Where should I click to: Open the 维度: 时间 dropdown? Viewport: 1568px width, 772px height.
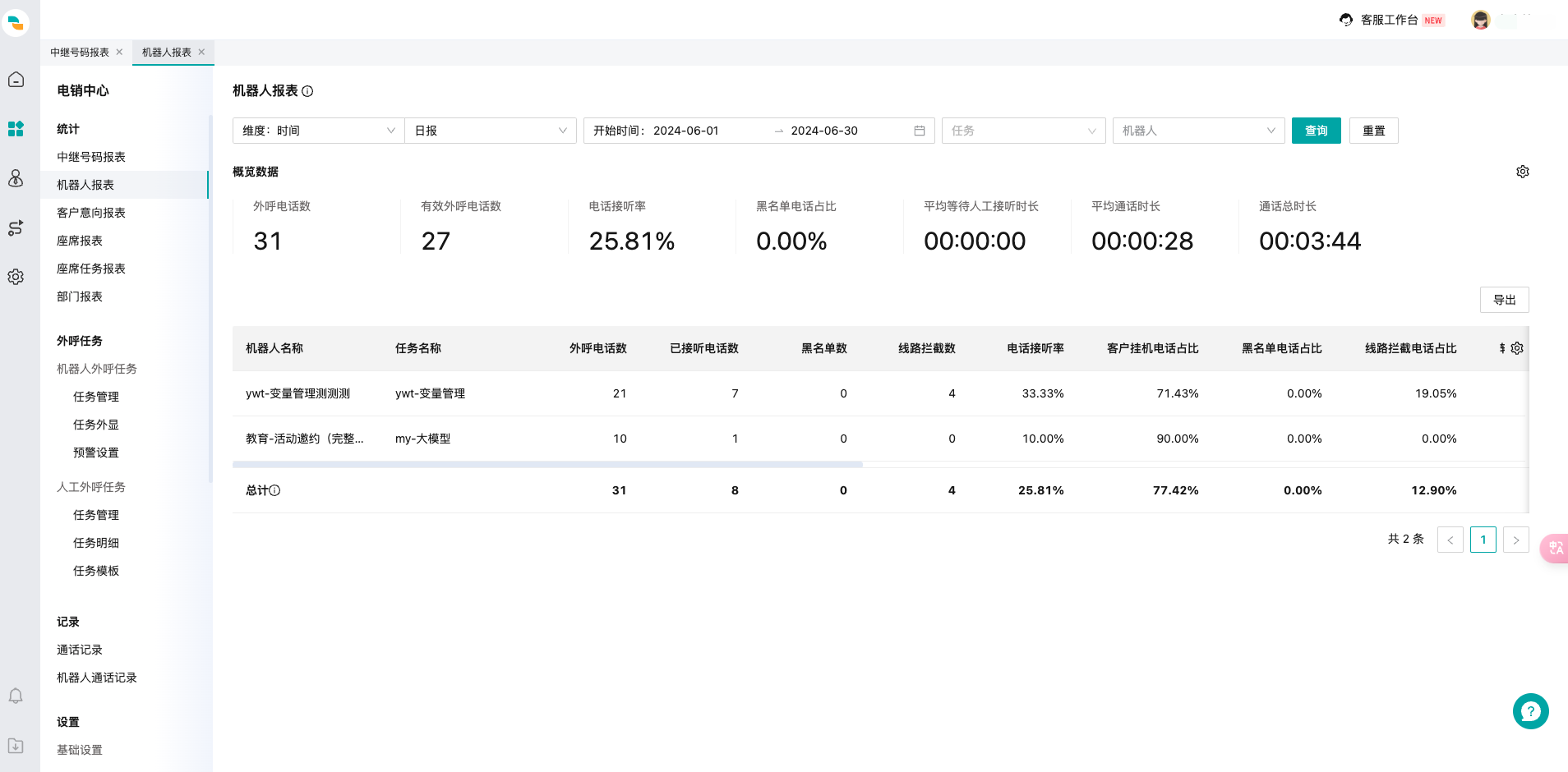[319, 131]
